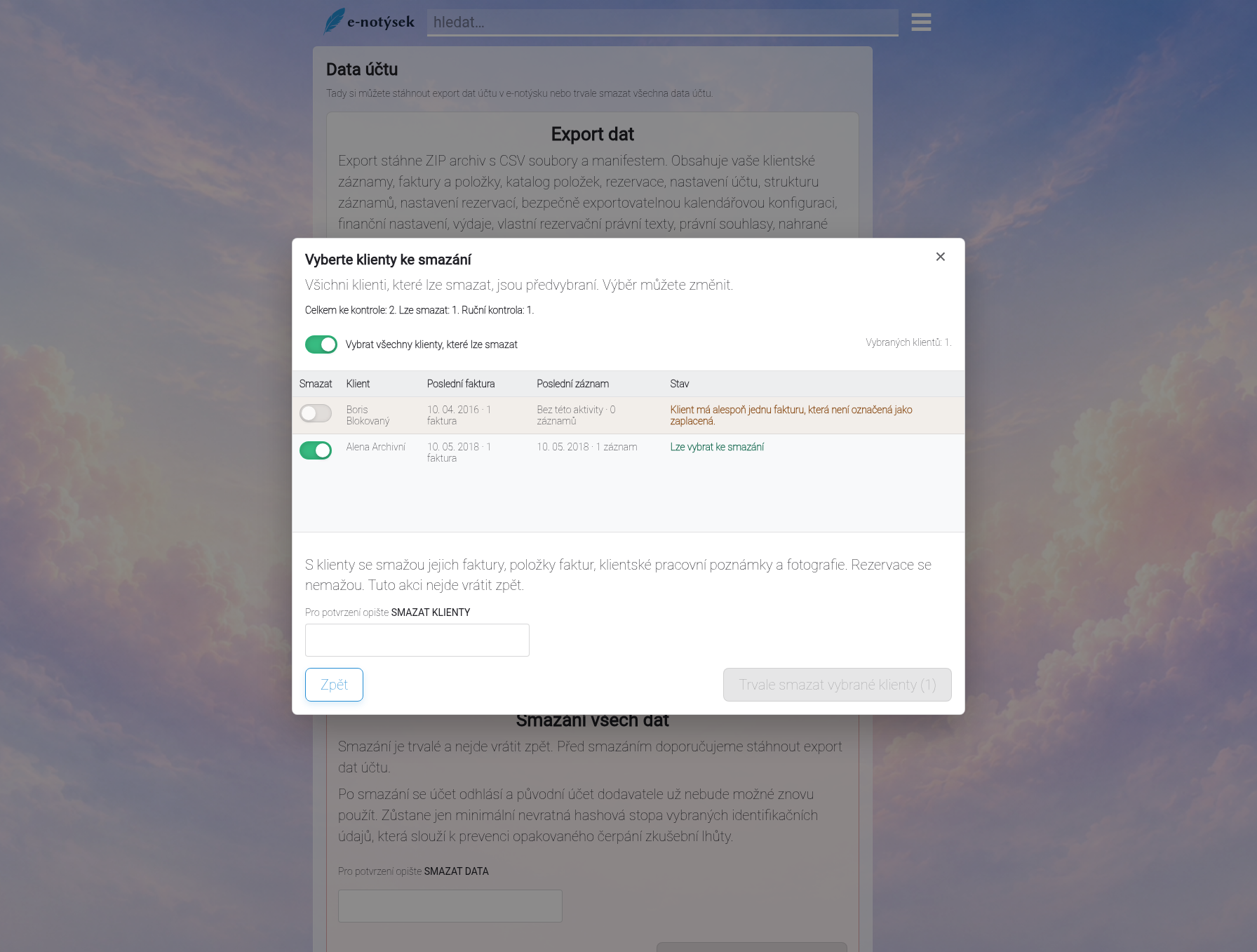
Task: Click the Stav column header
Action: click(679, 384)
